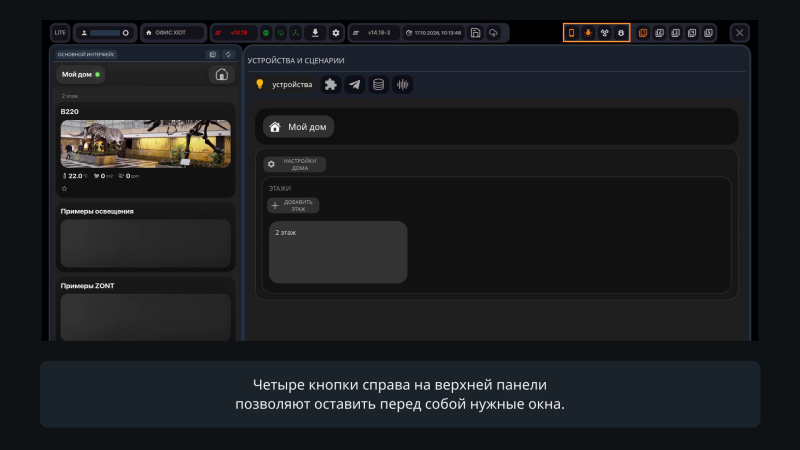Click the УСТРОЙСТВА И СЦЕНАРИИ heading
The width and height of the screenshot is (800, 450).
pos(296,61)
